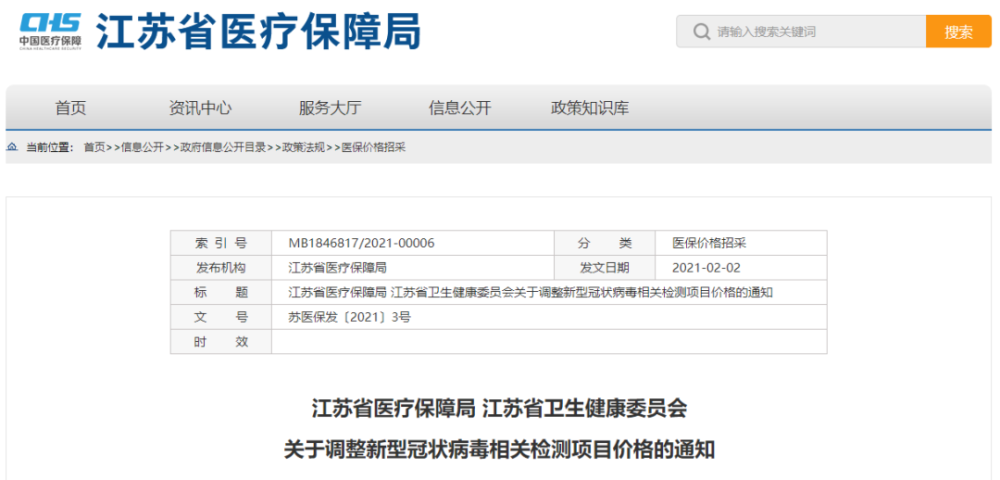
Task: Click the 标题 label cell
Action: click(x=221, y=293)
